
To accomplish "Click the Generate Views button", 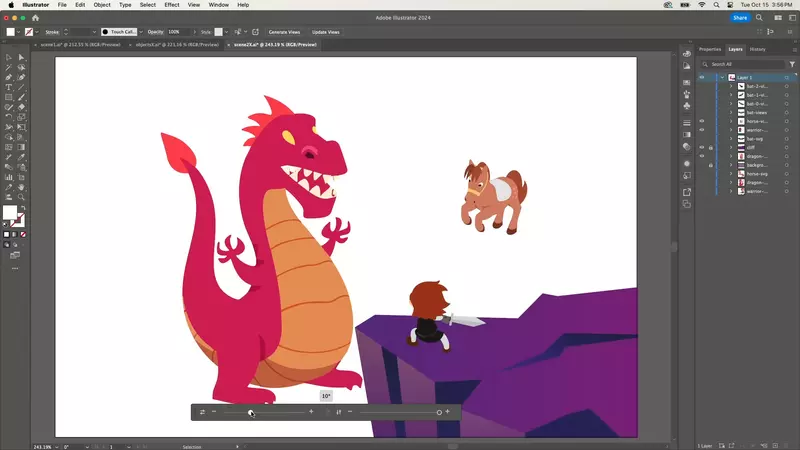I will click(x=285, y=32).
